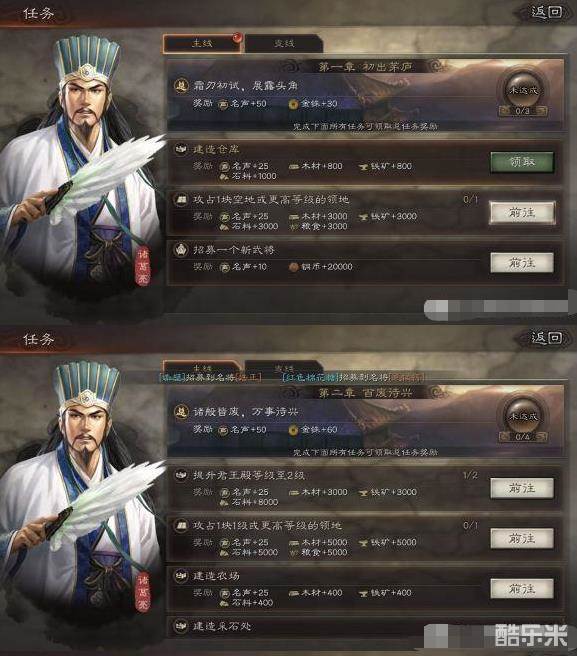Click 前往 for 招募一个新武将 quest

(522, 263)
